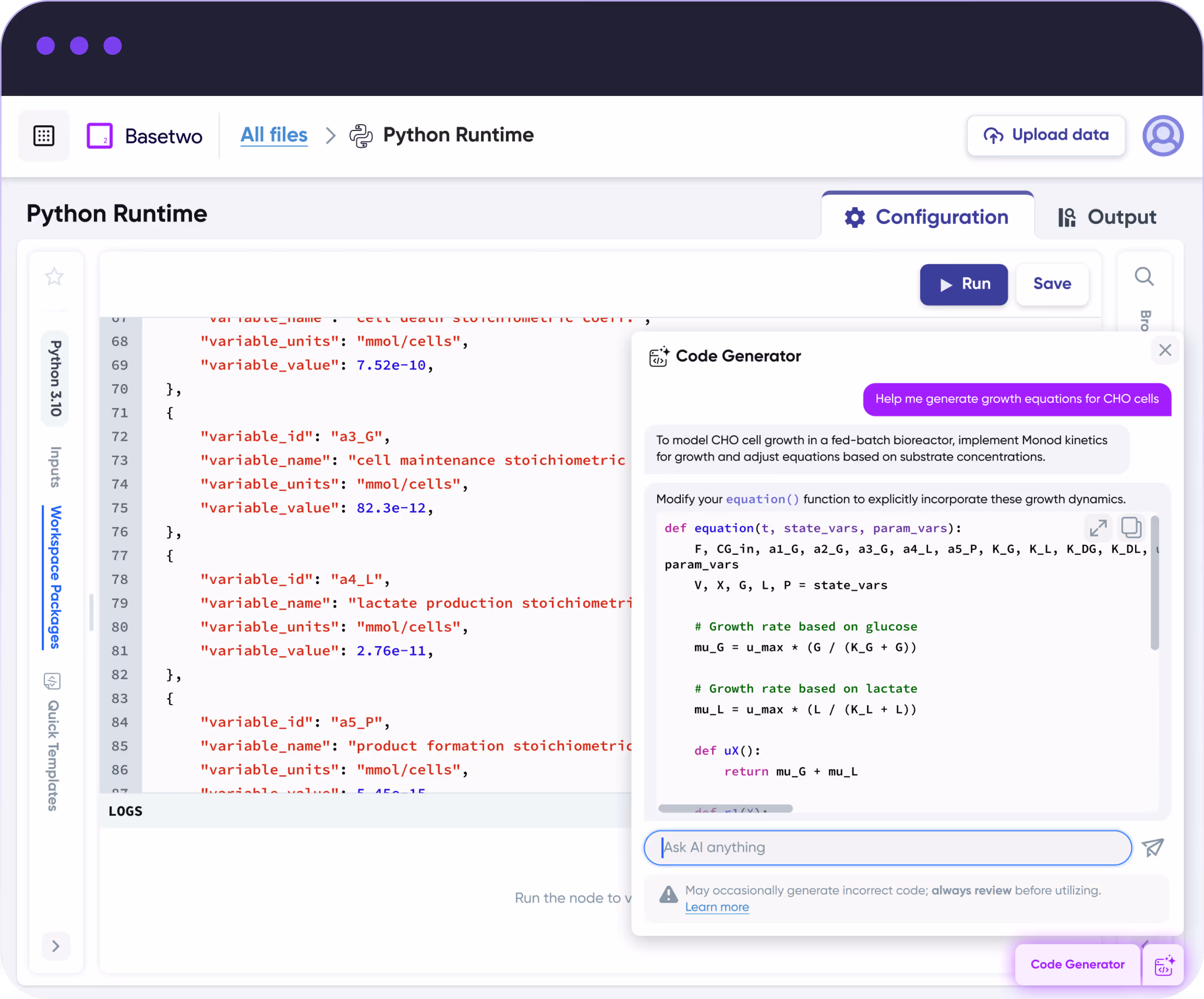The height and width of the screenshot is (999, 1204).
Task: Open the Python 3.10 version selector
Action: [x=55, y=379]
